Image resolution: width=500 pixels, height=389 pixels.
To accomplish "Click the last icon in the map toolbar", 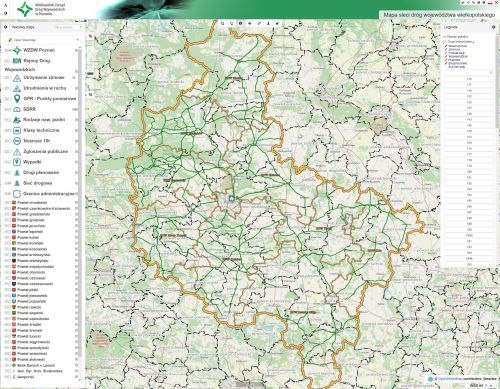I will click(277, 23).
